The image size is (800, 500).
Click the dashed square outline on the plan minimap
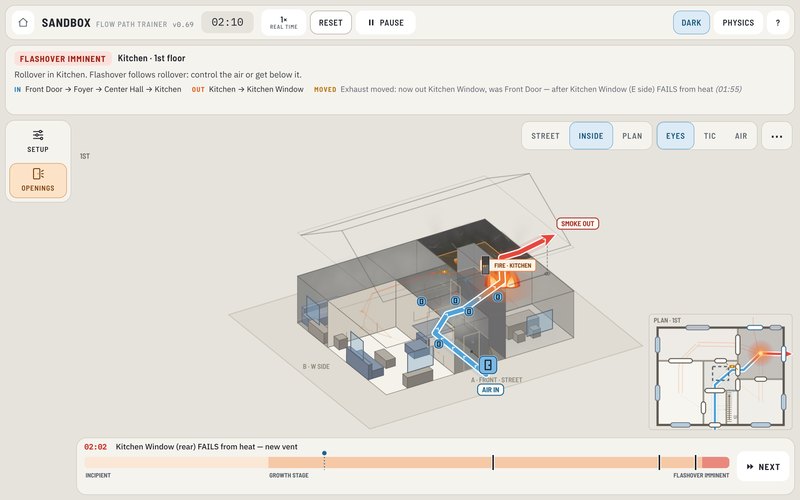point(720,373)
